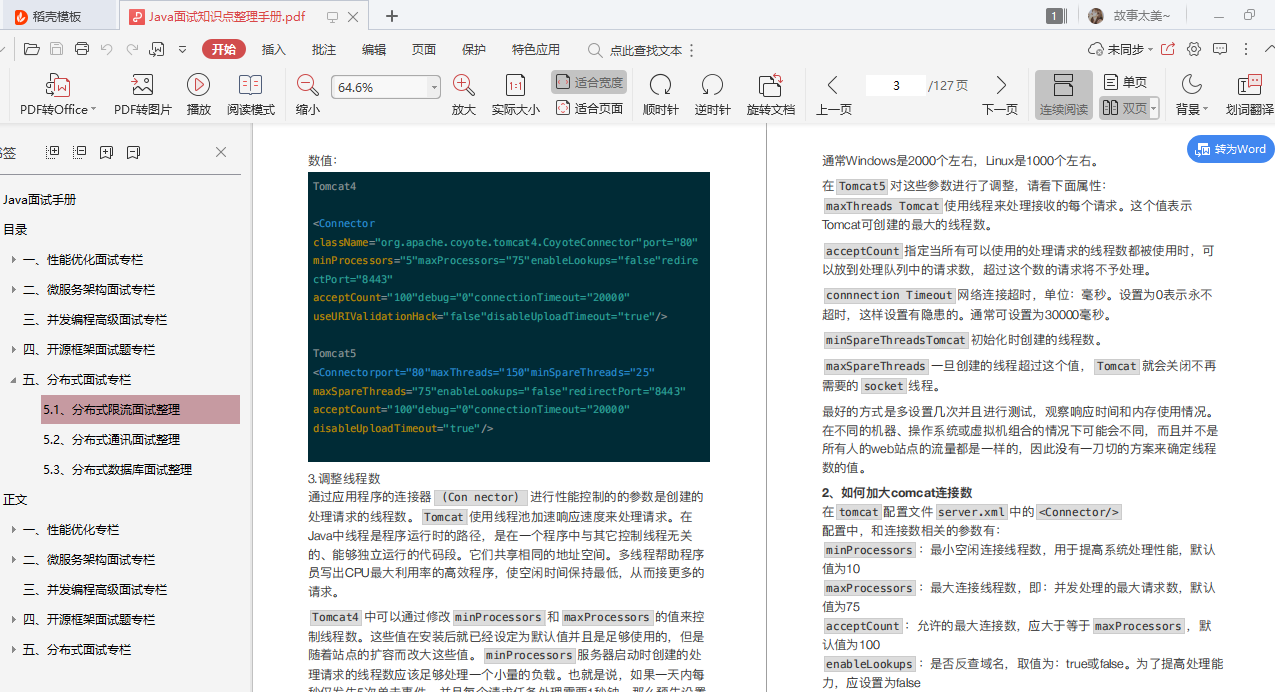Click the page number input field
The width and height of the screenshot is (1275, 692).
point(896,86)
